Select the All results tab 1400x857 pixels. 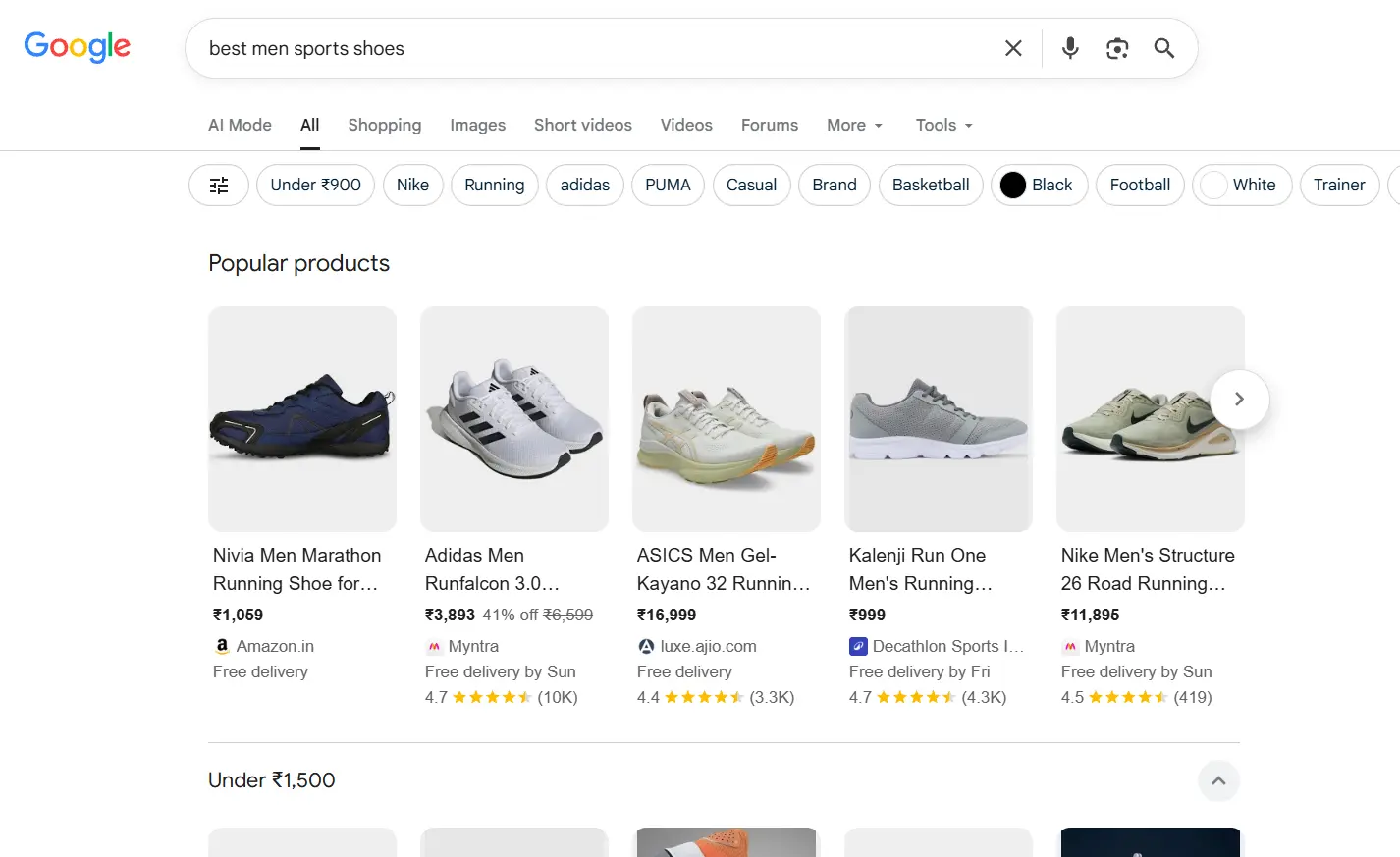(x=310, y=125)
